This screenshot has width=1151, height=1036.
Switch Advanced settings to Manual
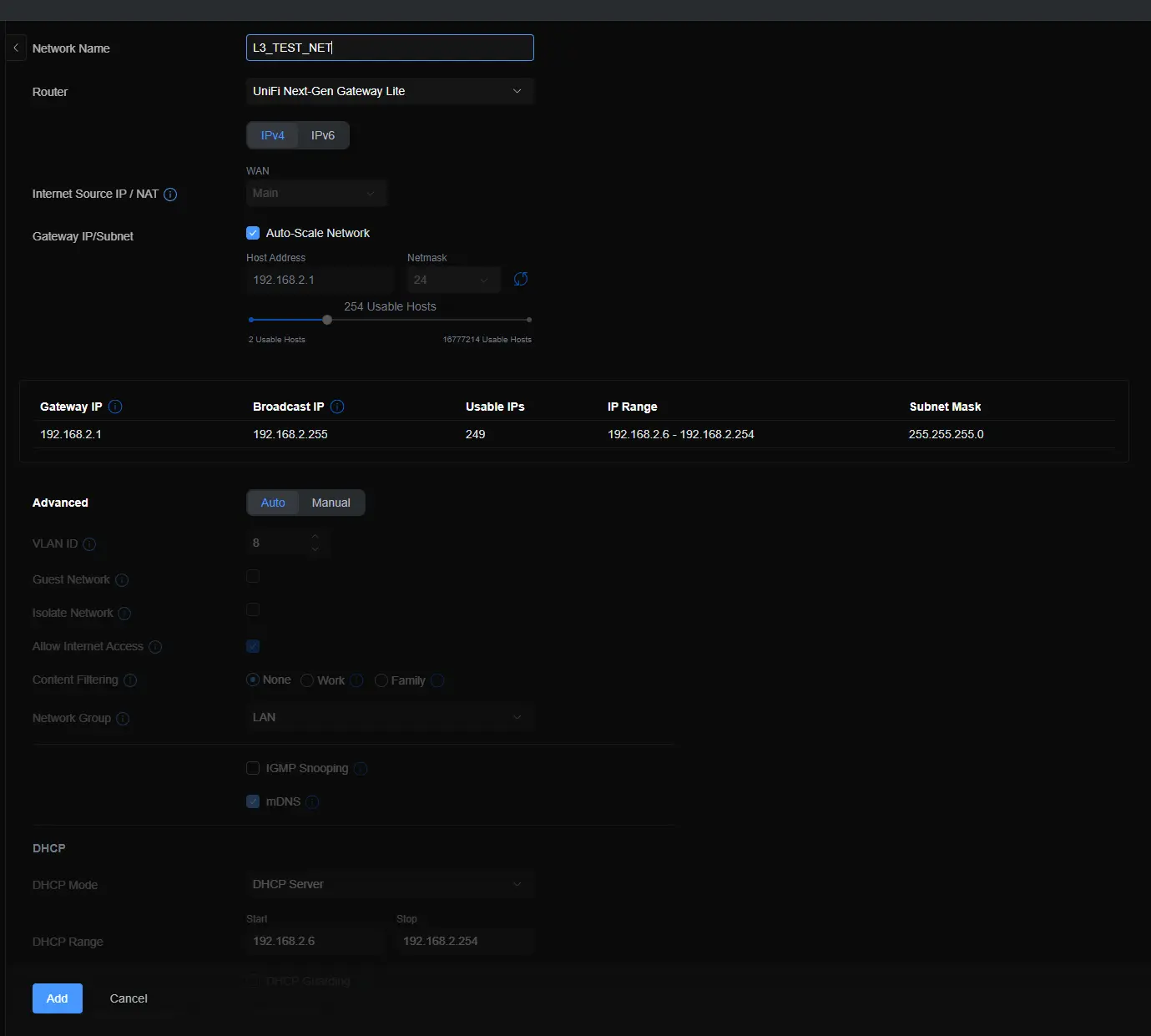[x=331, y=503]
